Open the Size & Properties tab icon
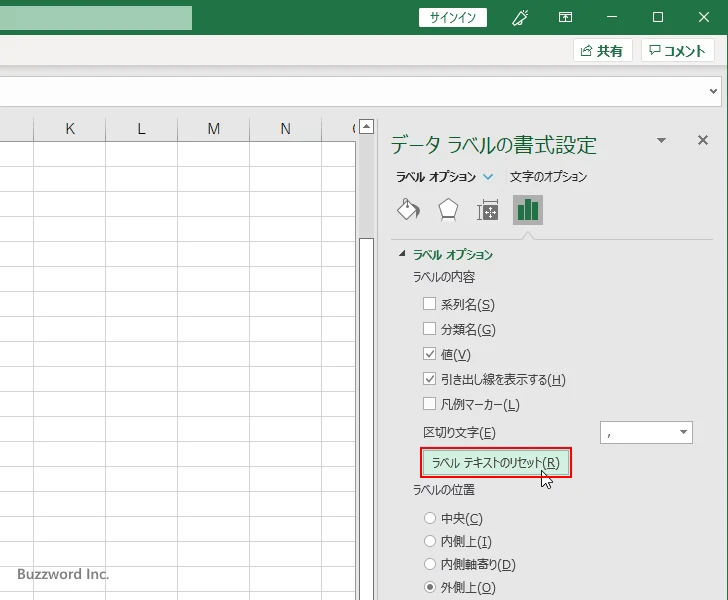Viewport: 728px width, 600px height. pyautogui.click(x=488, y=210)
